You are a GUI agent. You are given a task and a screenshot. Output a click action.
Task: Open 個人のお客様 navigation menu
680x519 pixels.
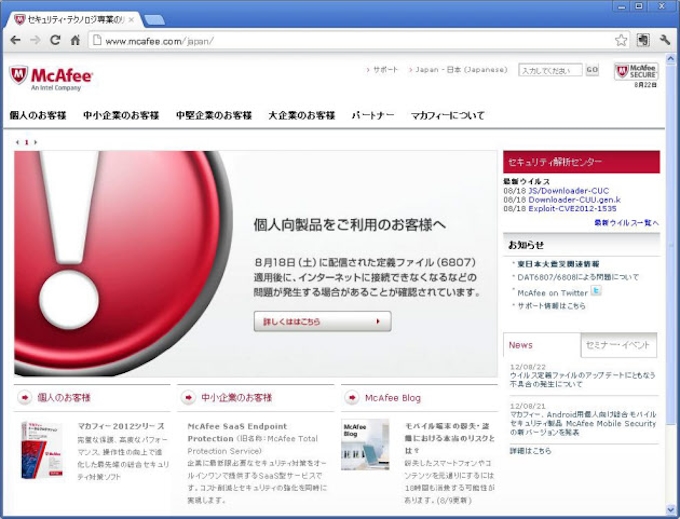(x=38, y=116)
